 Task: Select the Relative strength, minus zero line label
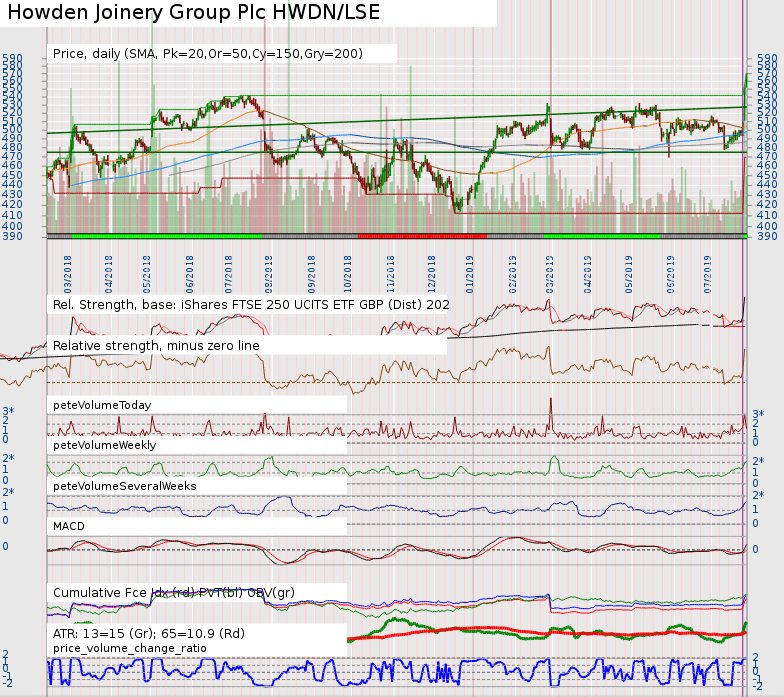click(156, 346)
